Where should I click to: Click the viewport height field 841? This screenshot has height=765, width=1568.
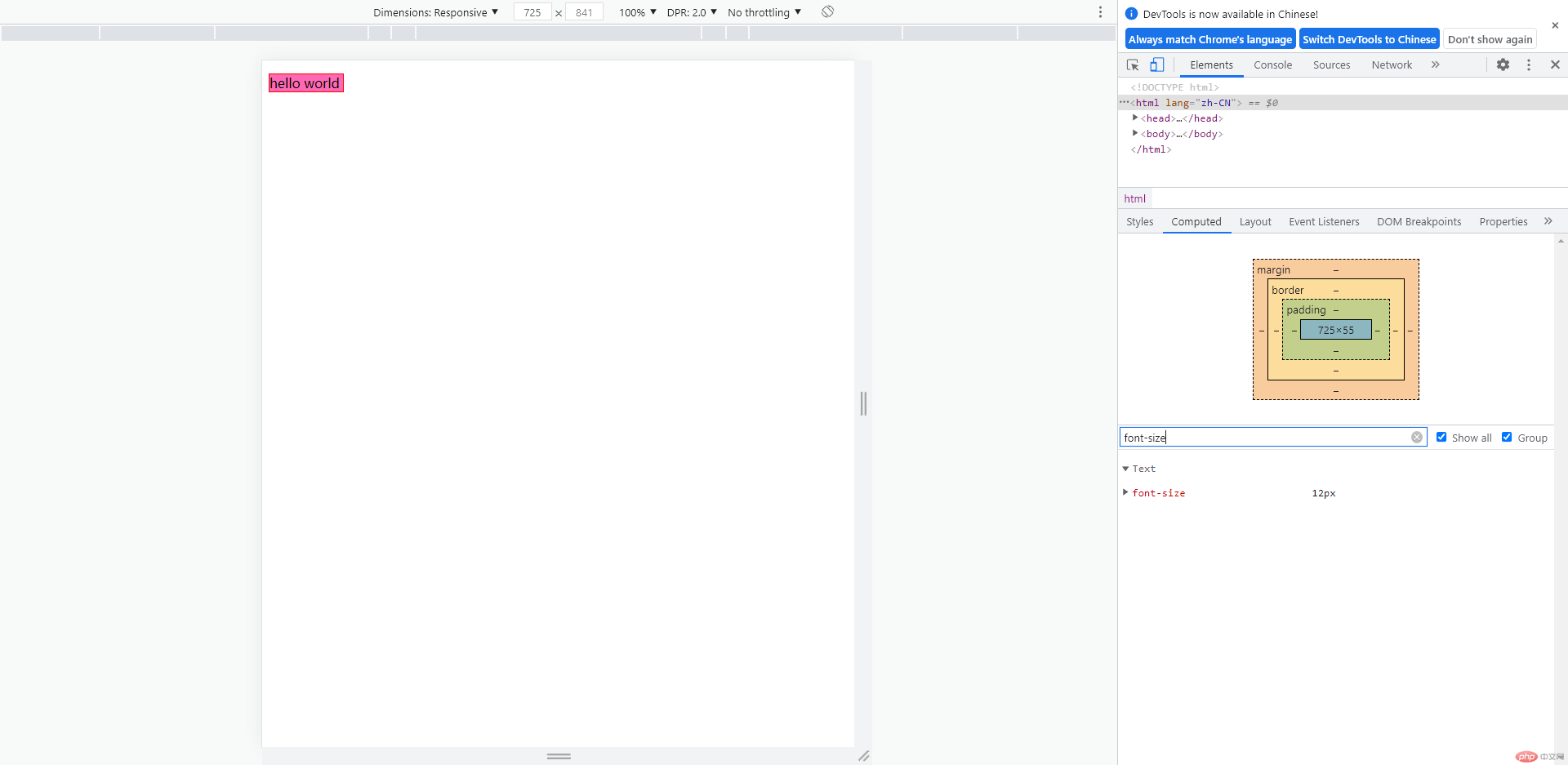point(584,12)
